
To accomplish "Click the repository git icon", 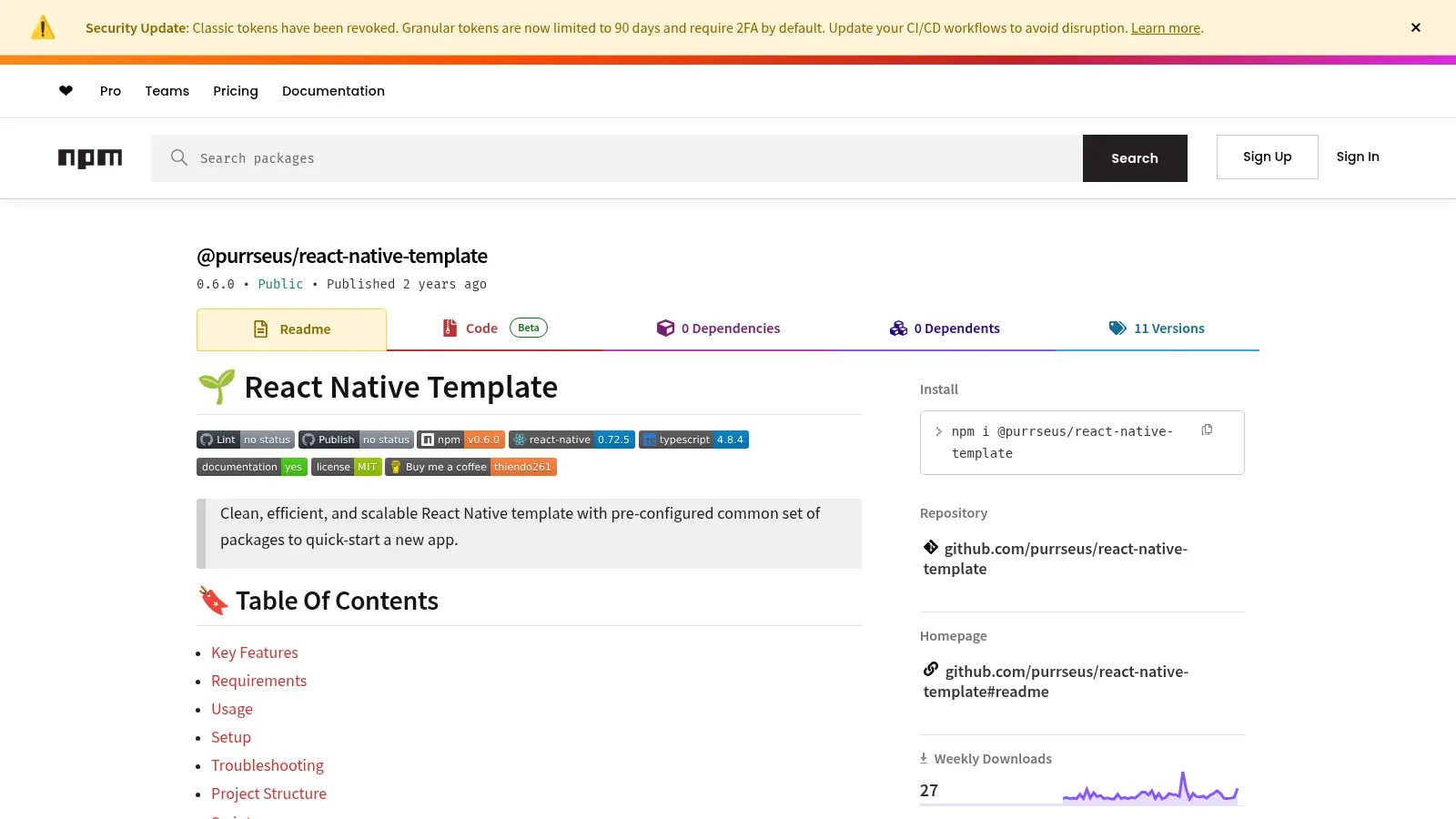I will point(931,547).
